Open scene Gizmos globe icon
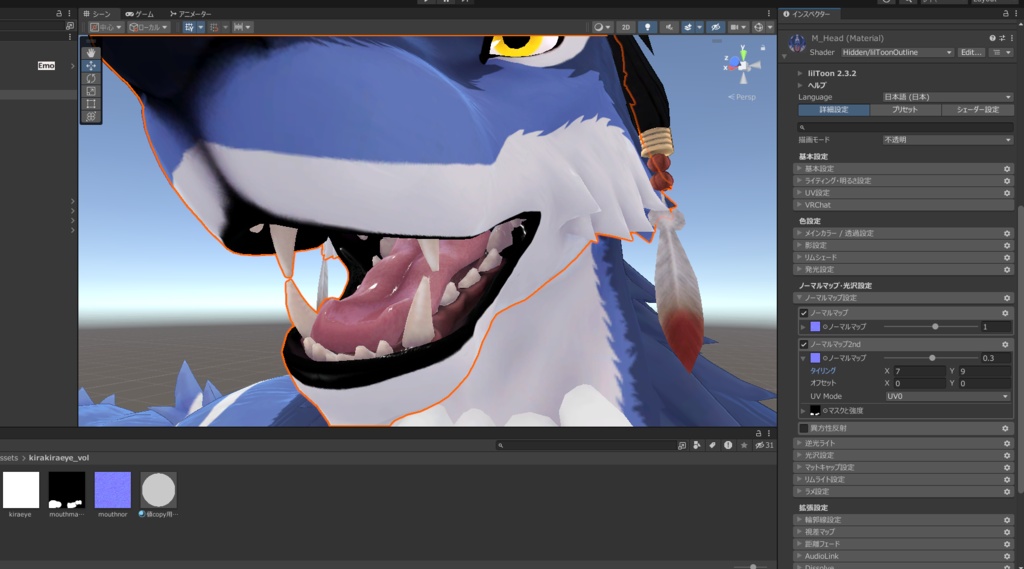 click(758, 27)
